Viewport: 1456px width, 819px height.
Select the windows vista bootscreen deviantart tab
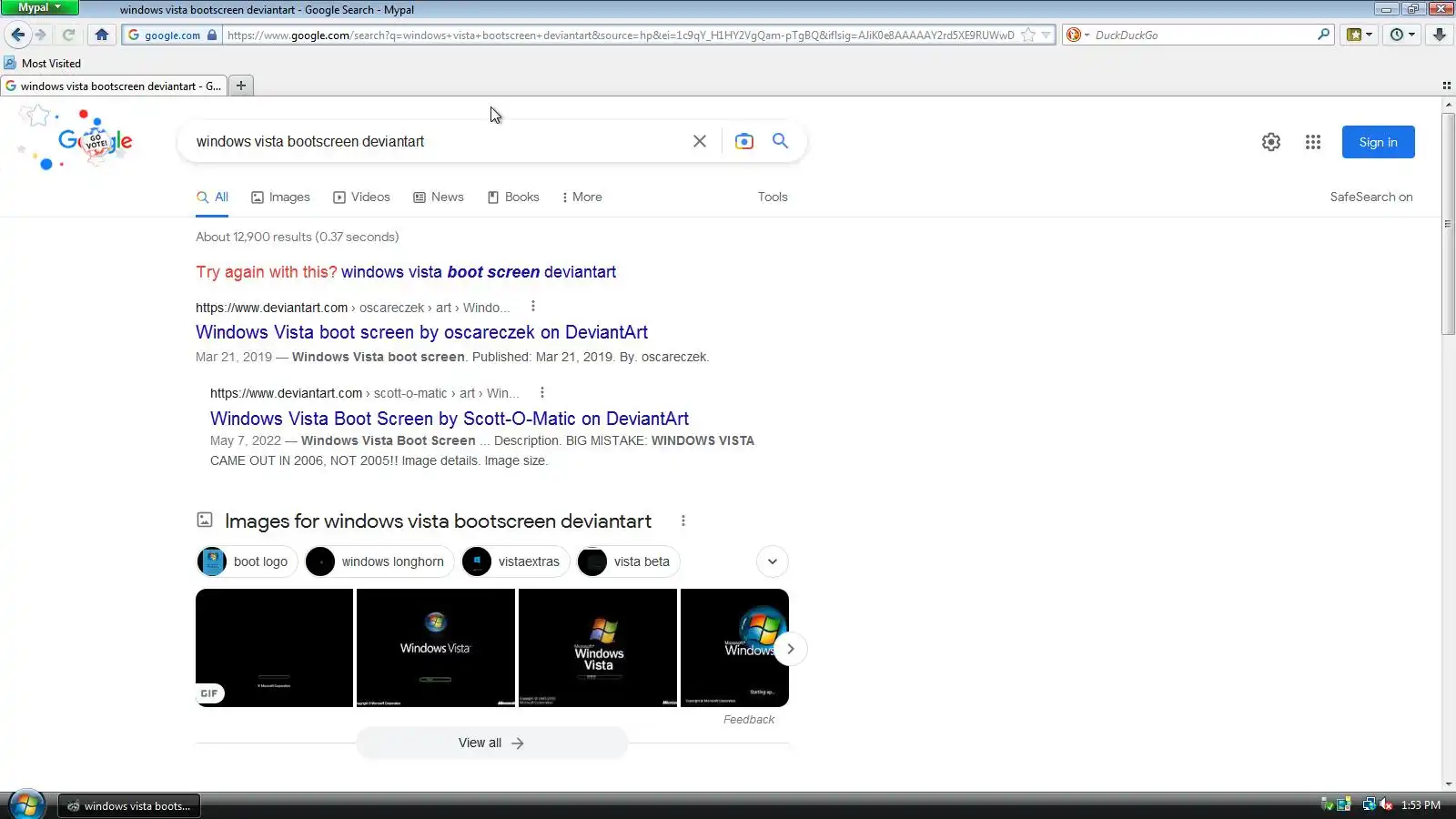pos(113,86)
